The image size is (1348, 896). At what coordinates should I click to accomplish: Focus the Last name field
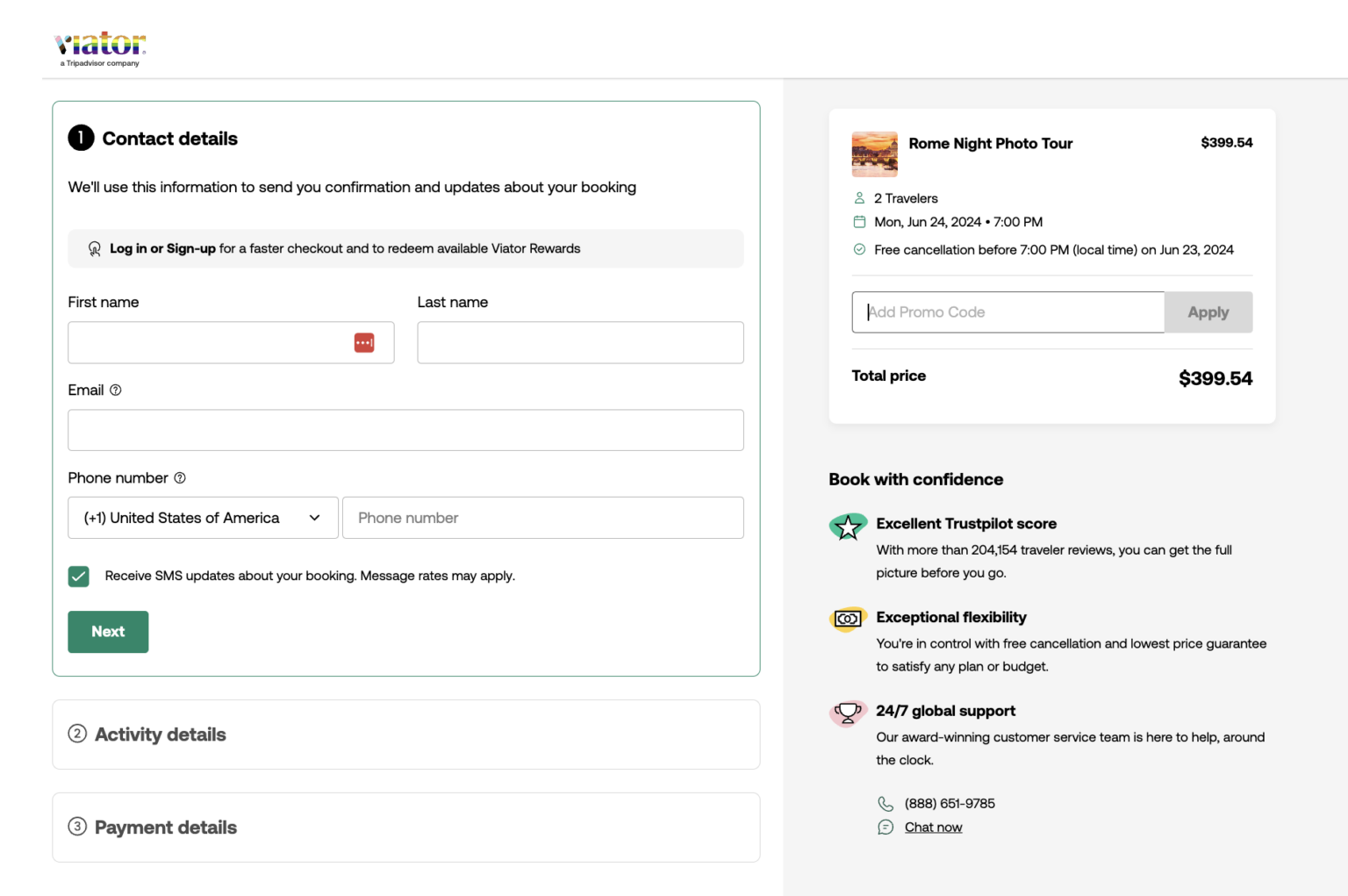point(580,342)
